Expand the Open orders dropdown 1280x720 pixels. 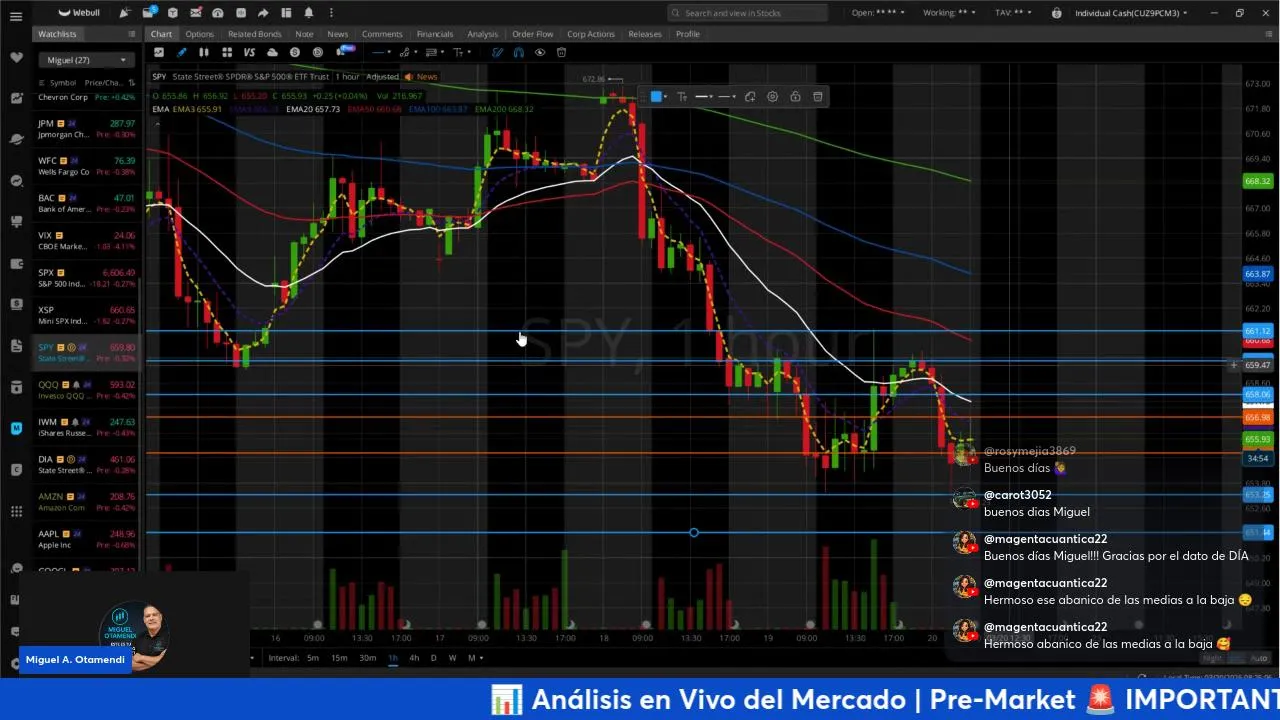(878, 13)
